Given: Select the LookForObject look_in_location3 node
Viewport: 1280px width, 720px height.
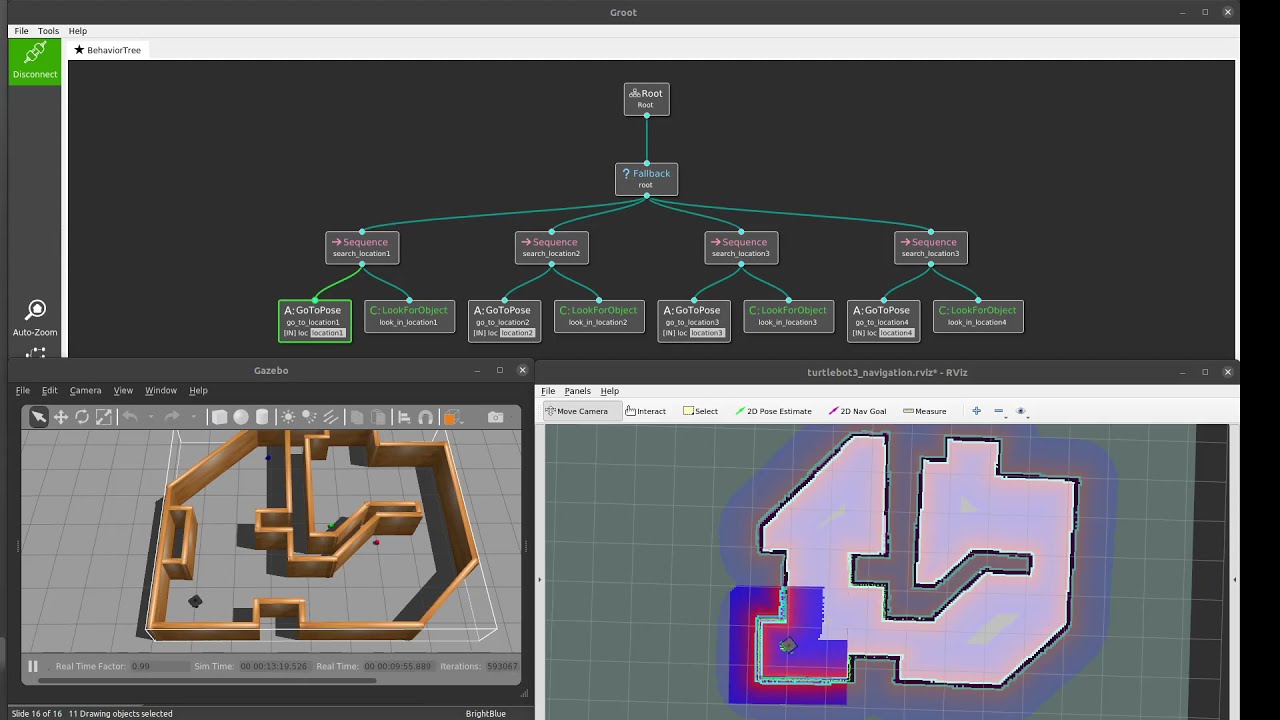Looking at the screenshot, I should point(788,316).
